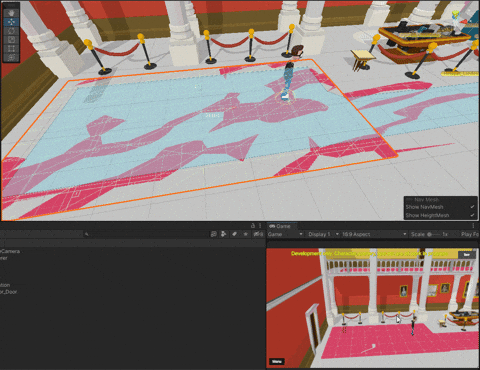
Task: Click the panel lock icon
Action: coord(253,226)
